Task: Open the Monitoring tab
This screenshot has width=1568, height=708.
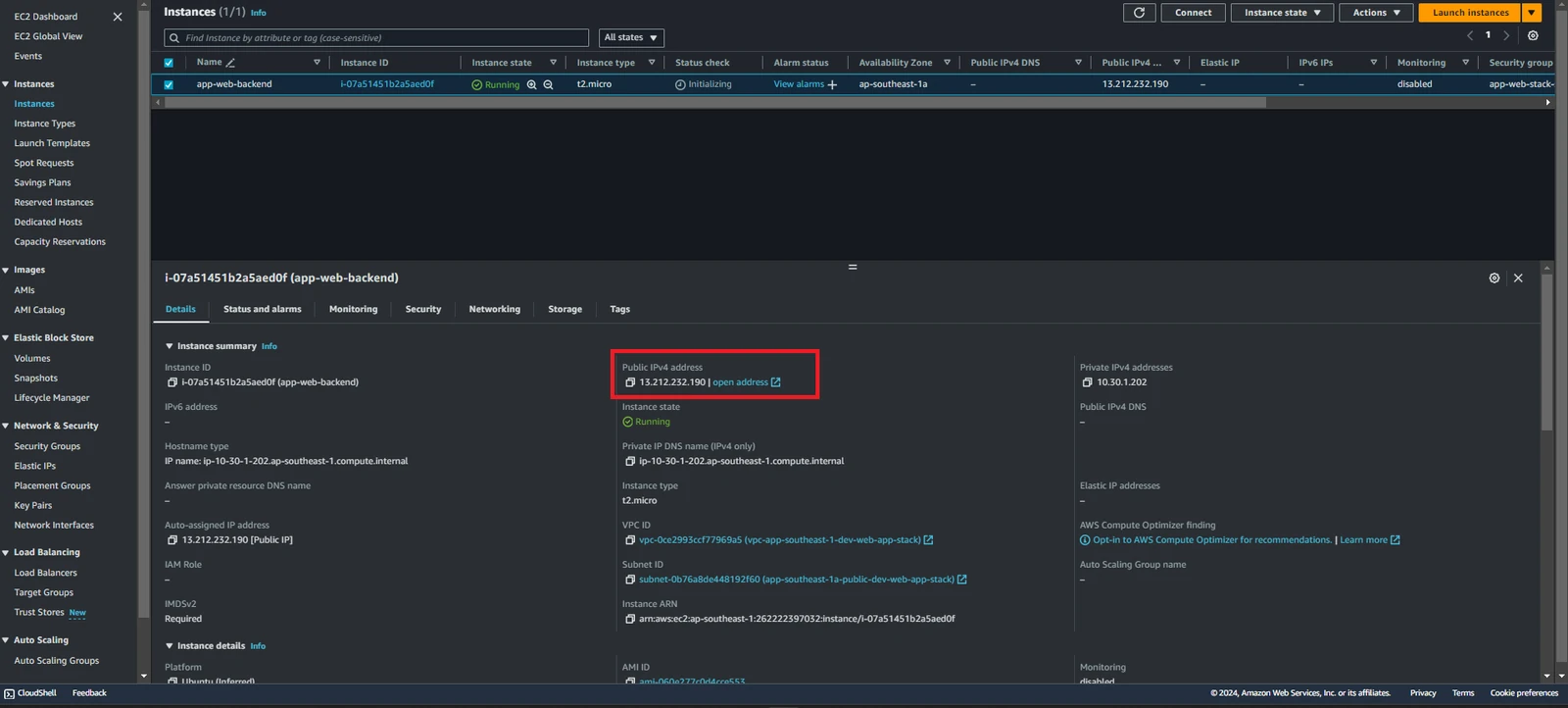Action: [353, 310]
